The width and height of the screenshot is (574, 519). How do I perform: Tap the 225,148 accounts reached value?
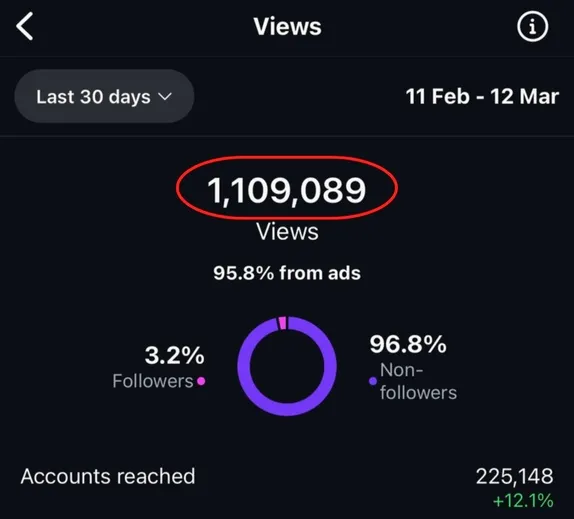(514, 476)
